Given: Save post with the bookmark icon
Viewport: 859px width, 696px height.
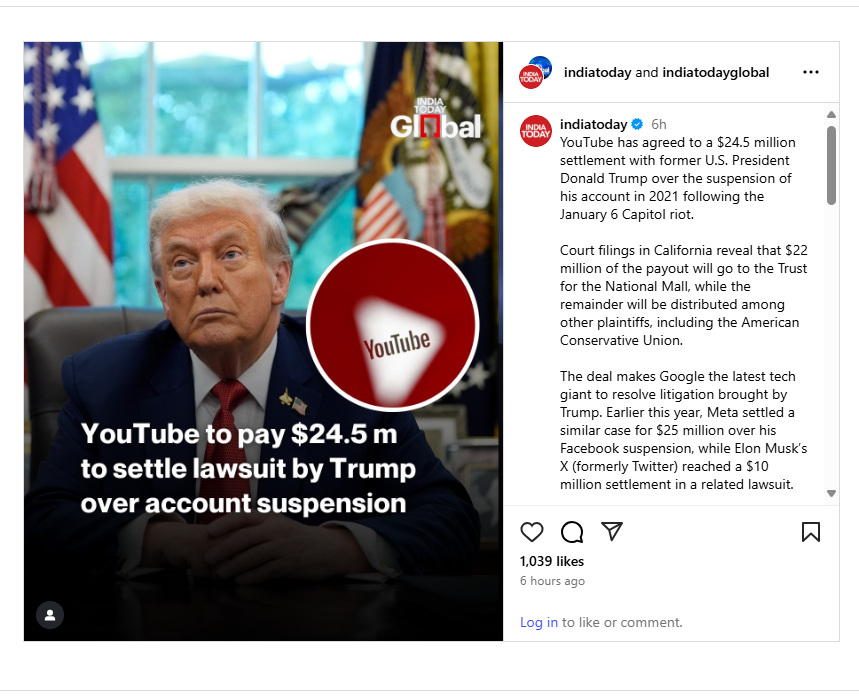Looking at the screenshot, I should [811, 532].
